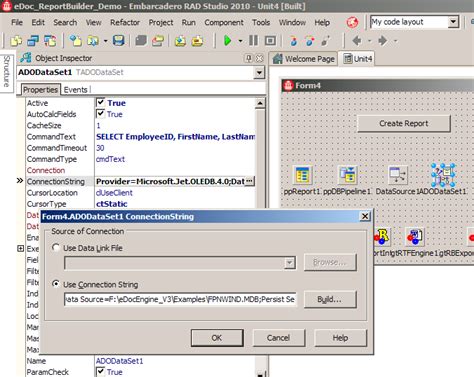Select the ppDBPipeline1 component on Form4
This screenshot has width=474, height=377.
coord(348,175)
